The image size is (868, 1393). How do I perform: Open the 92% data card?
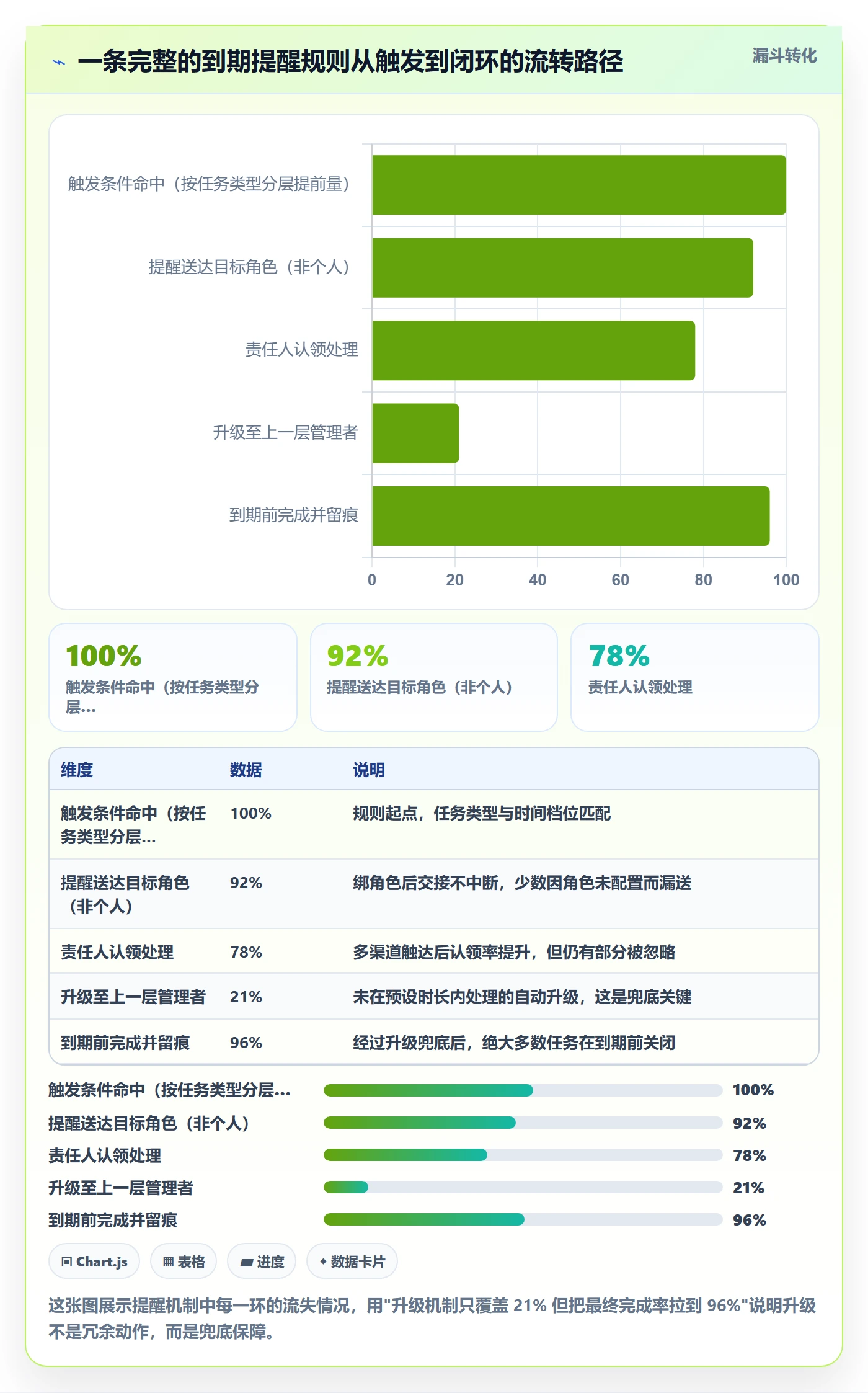(434, 677)
